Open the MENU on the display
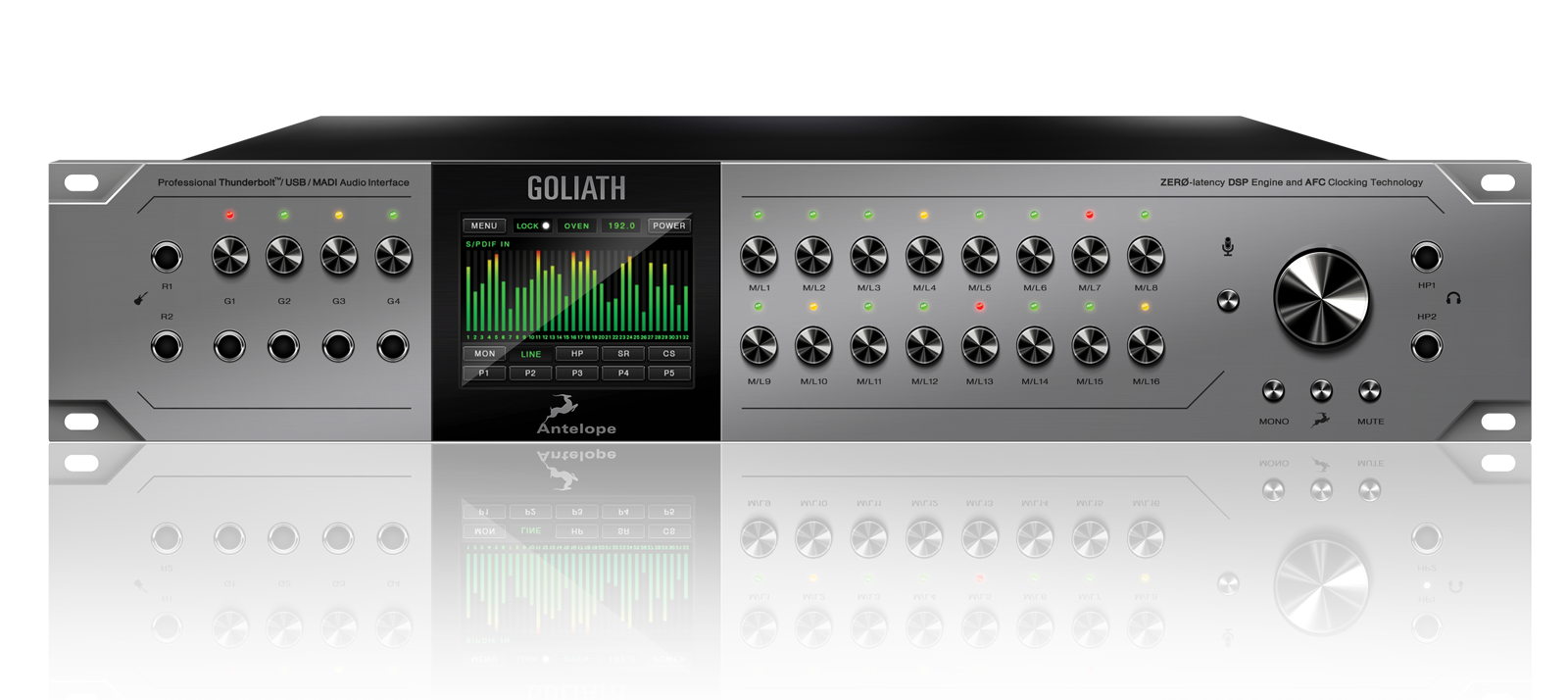 click(484, 225)
